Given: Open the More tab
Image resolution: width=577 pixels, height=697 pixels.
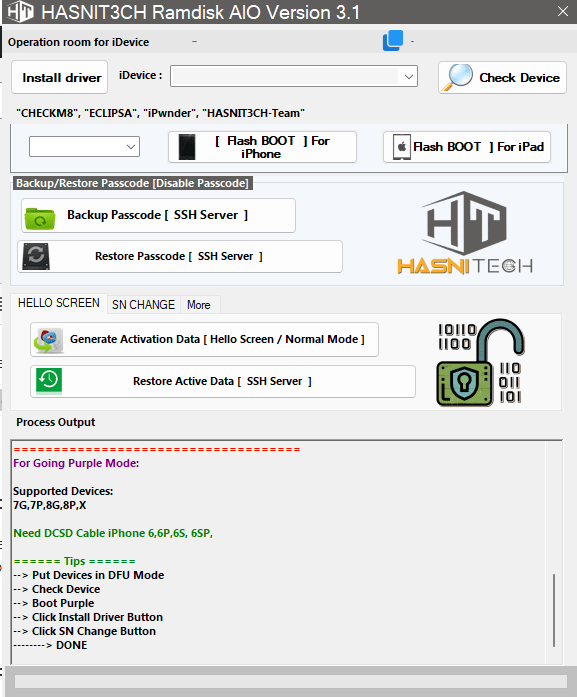Looking at the screenshot, I should click(x=199, y=305).
